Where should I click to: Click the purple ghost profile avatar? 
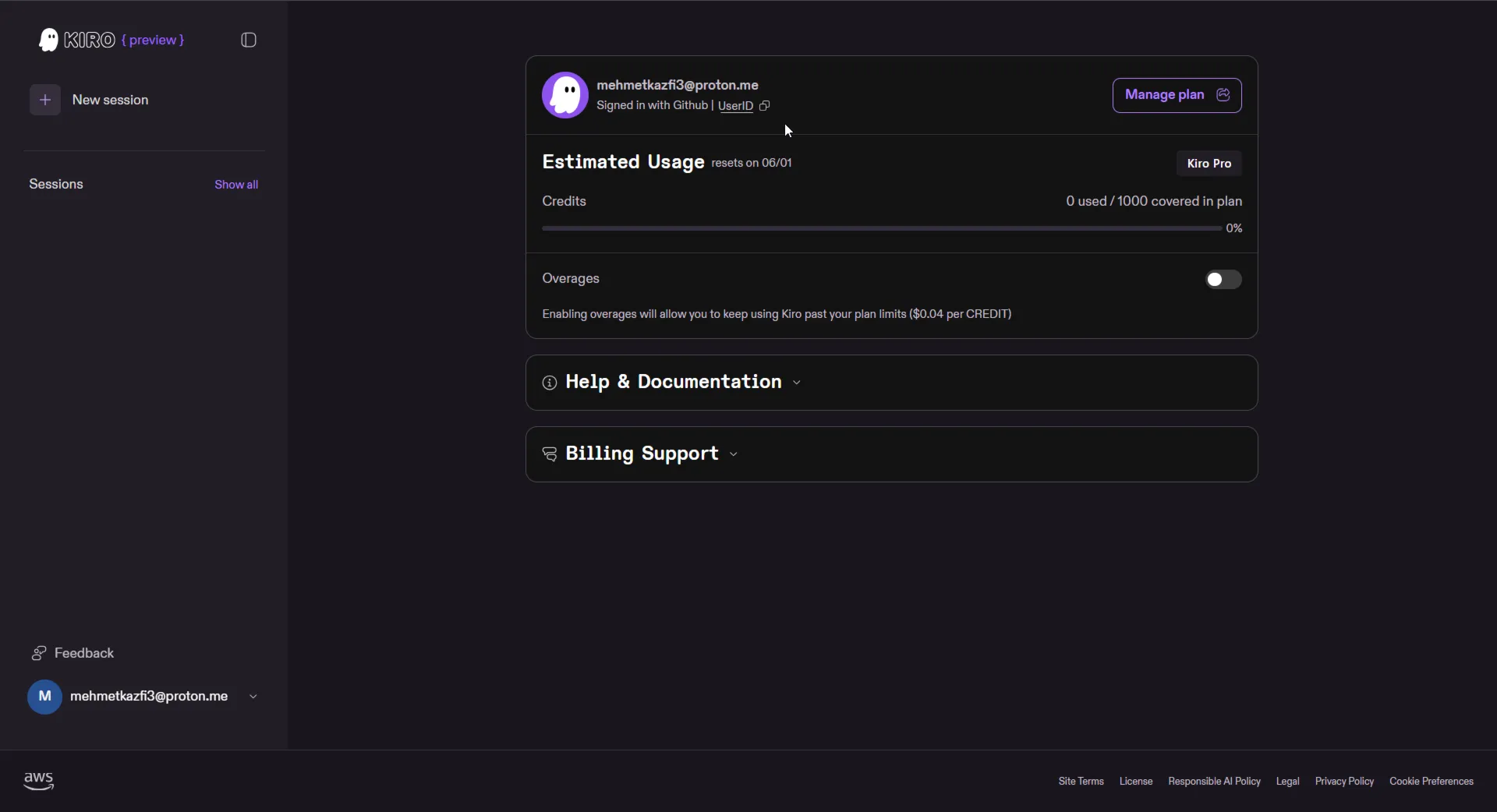(565, 95)
